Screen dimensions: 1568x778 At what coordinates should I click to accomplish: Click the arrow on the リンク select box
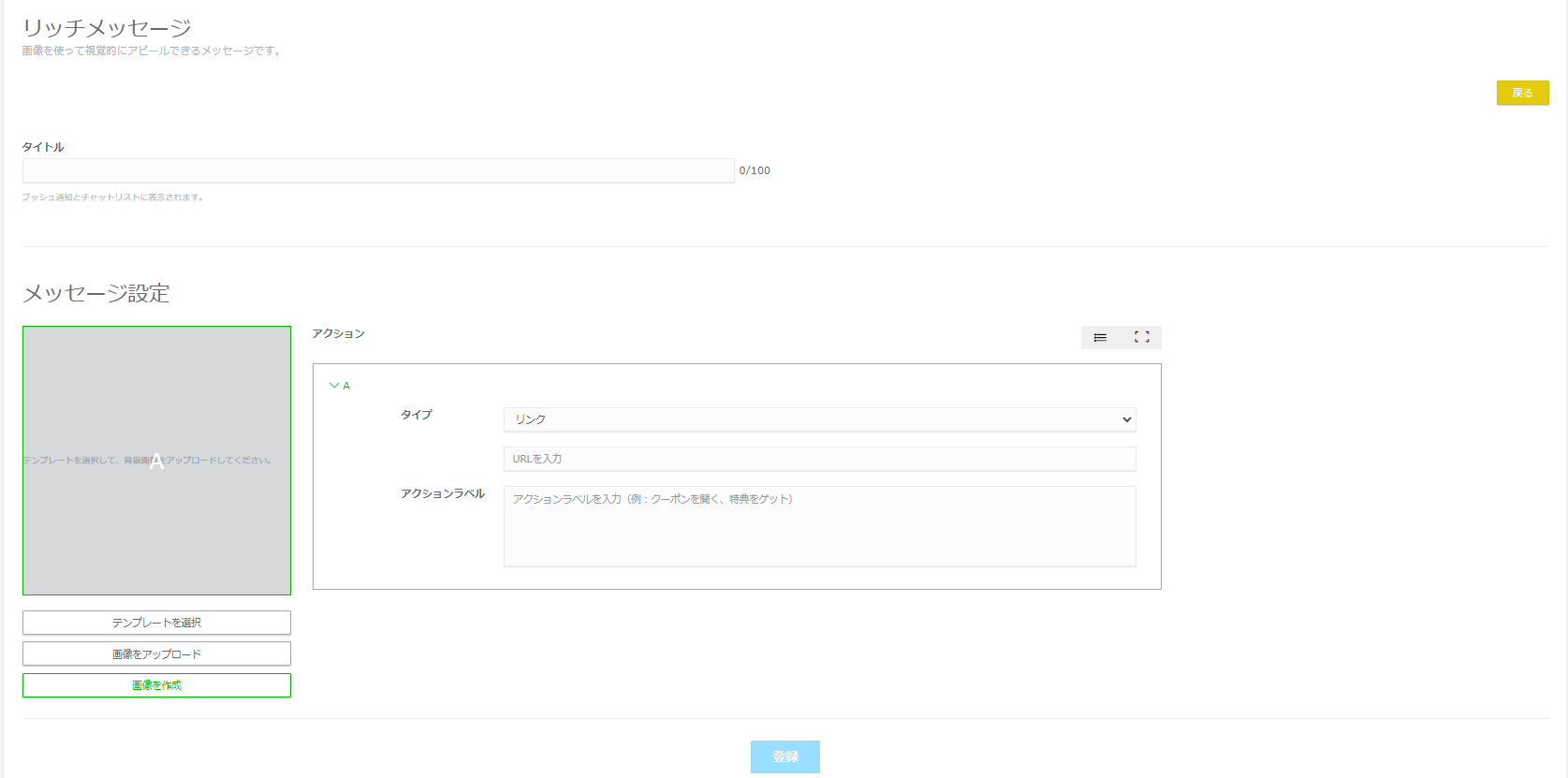click(1126, 419)
